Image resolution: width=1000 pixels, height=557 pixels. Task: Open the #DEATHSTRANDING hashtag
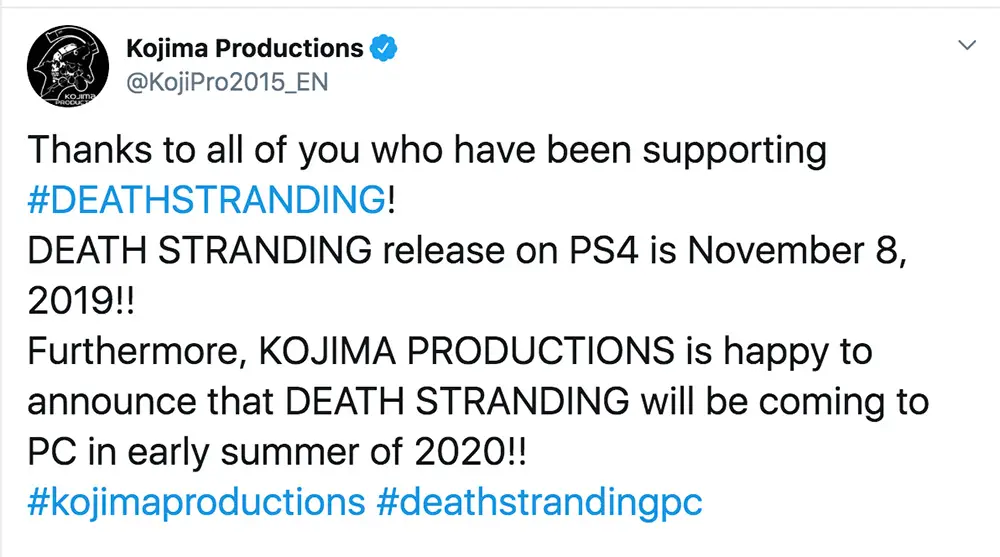(x=206, y=200)
